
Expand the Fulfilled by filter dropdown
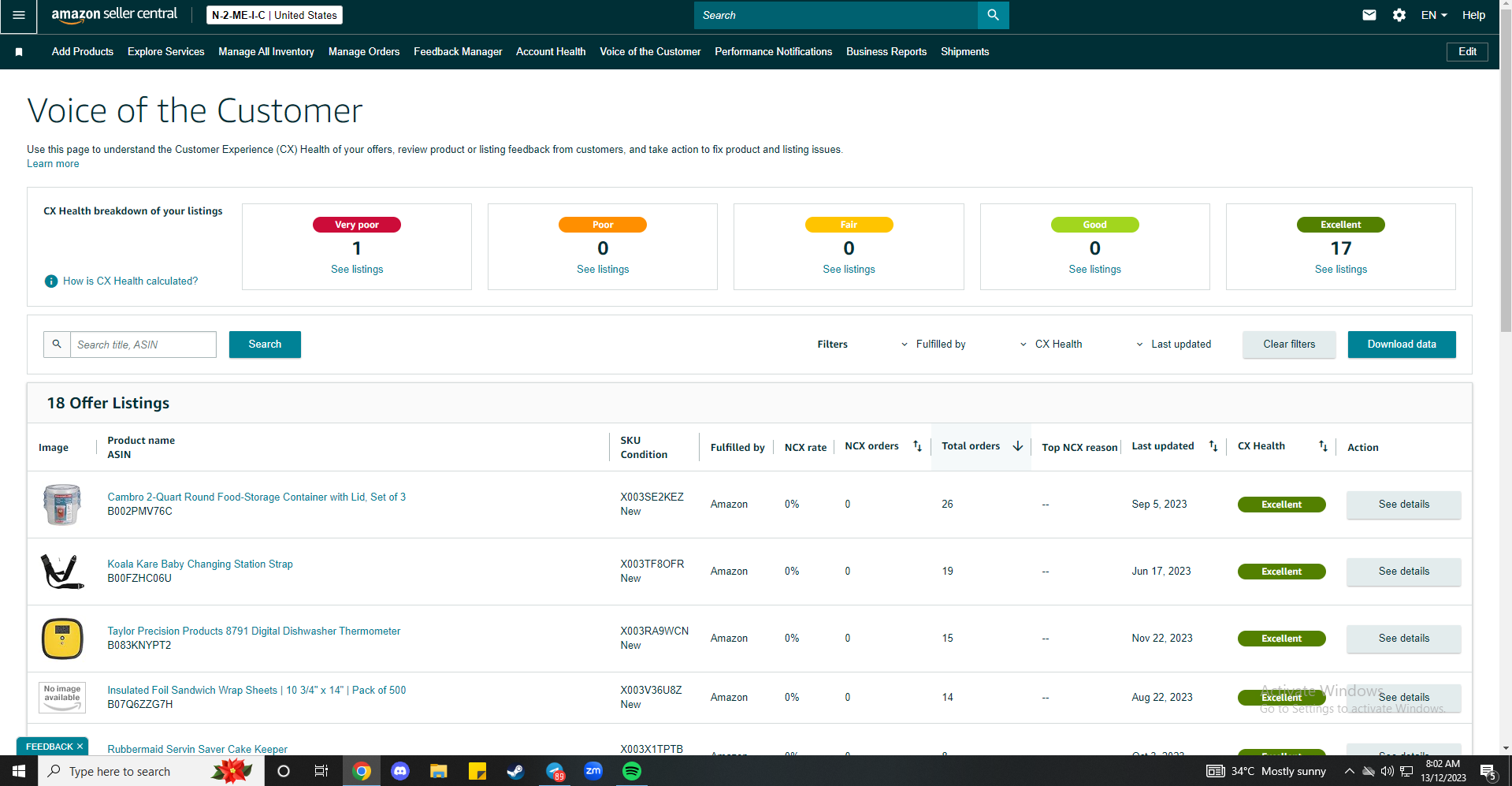[x=934, y=345]
